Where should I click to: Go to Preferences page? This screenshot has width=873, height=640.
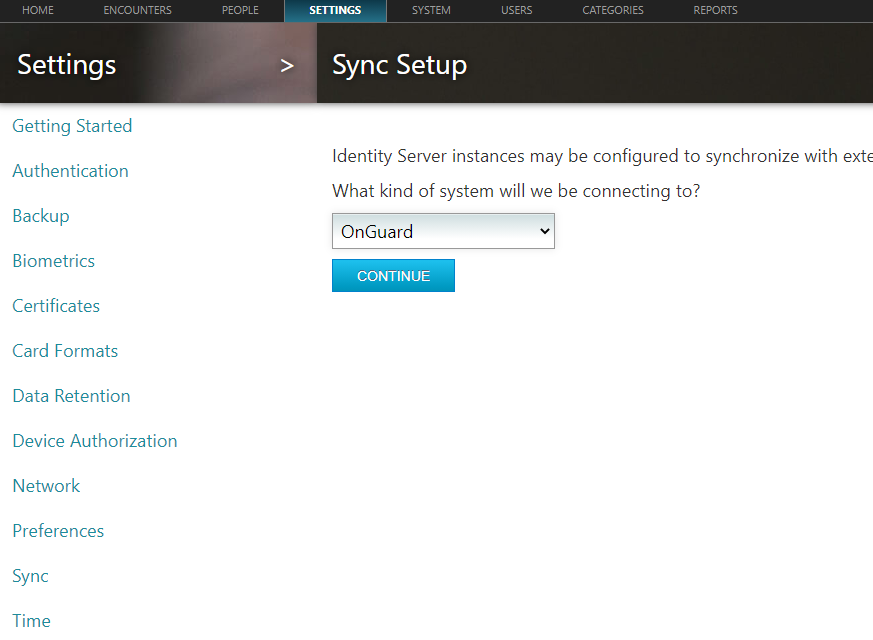tap(58, 531)
